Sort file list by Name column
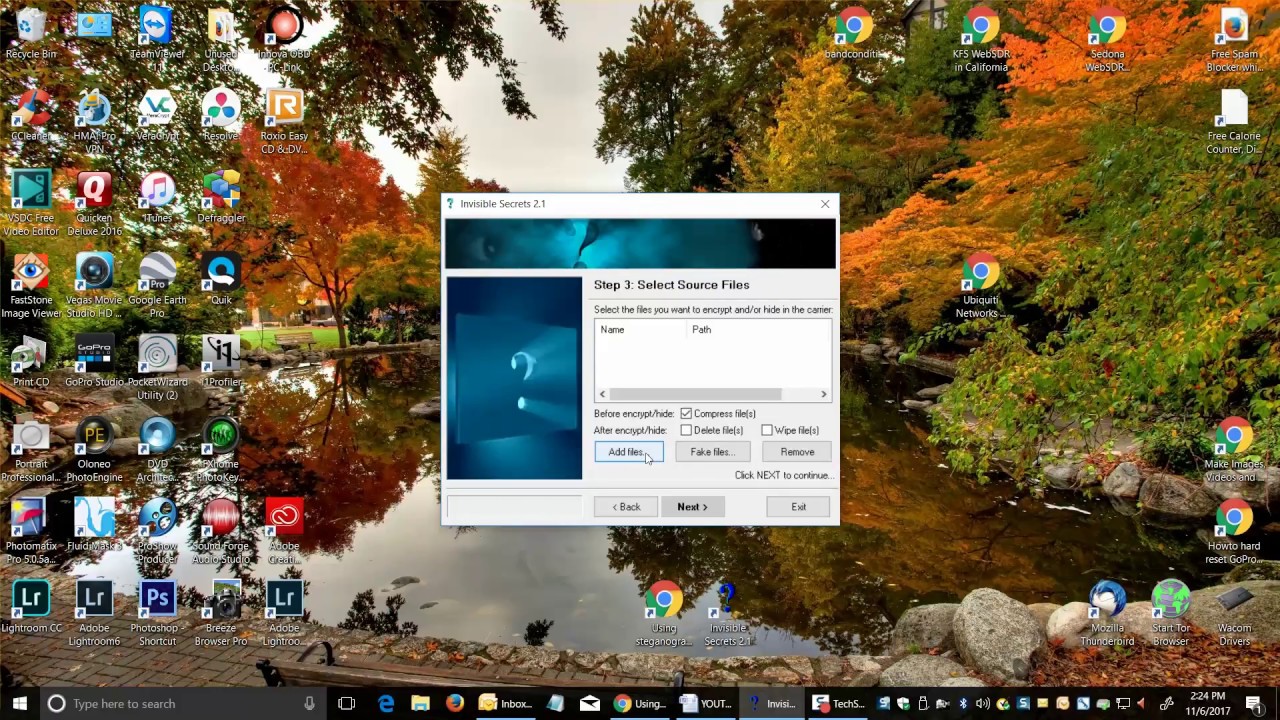Screen dimensions: 1280x720 [x=641, y=329]
